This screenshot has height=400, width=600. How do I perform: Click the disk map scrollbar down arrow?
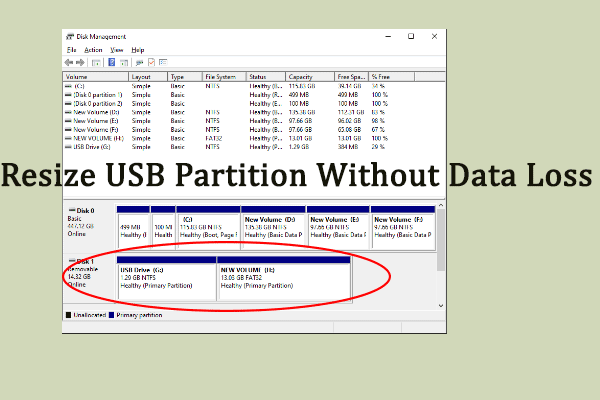click(x=441, y=306)
